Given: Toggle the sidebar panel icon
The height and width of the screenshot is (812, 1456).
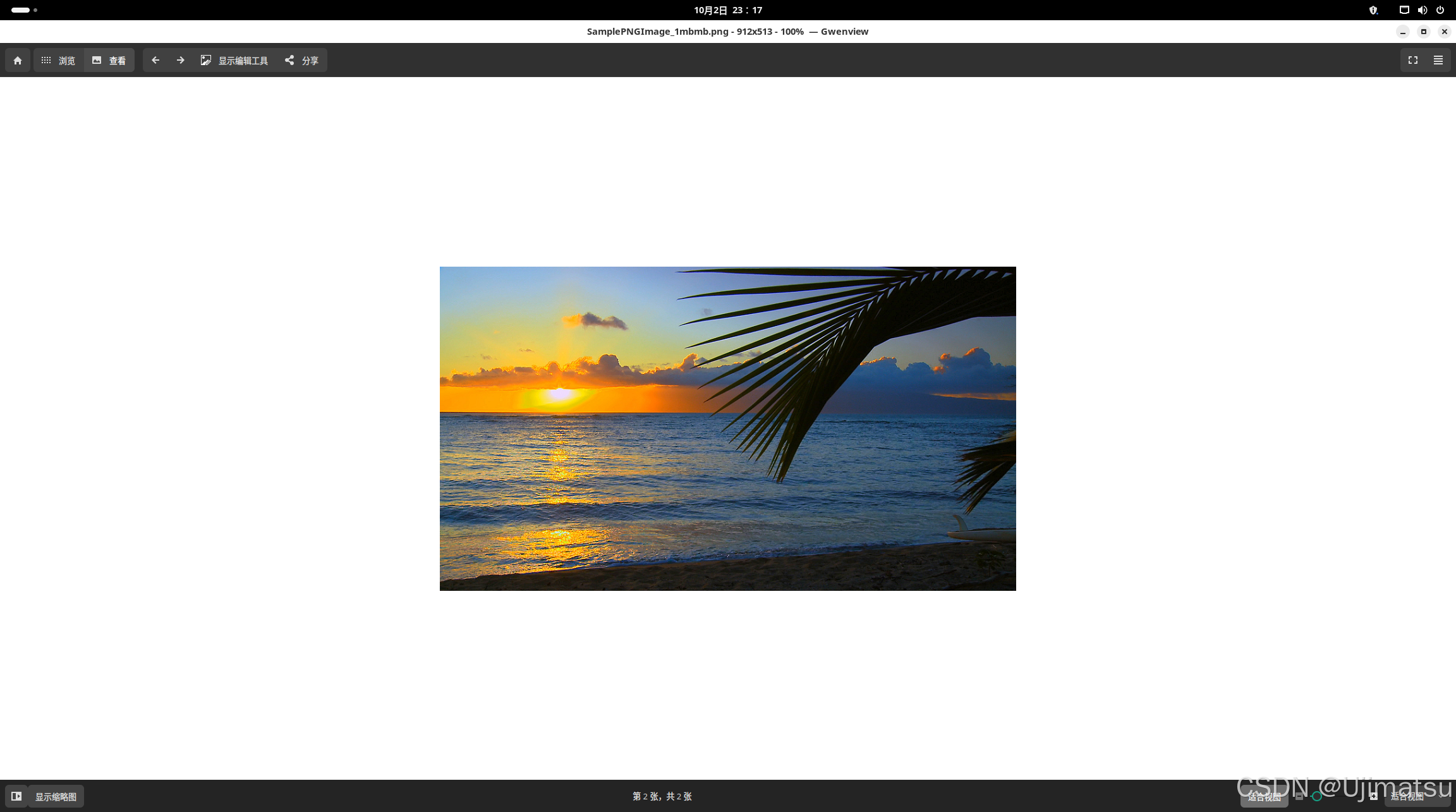Looking at the screenshot, I should [16, 796].
